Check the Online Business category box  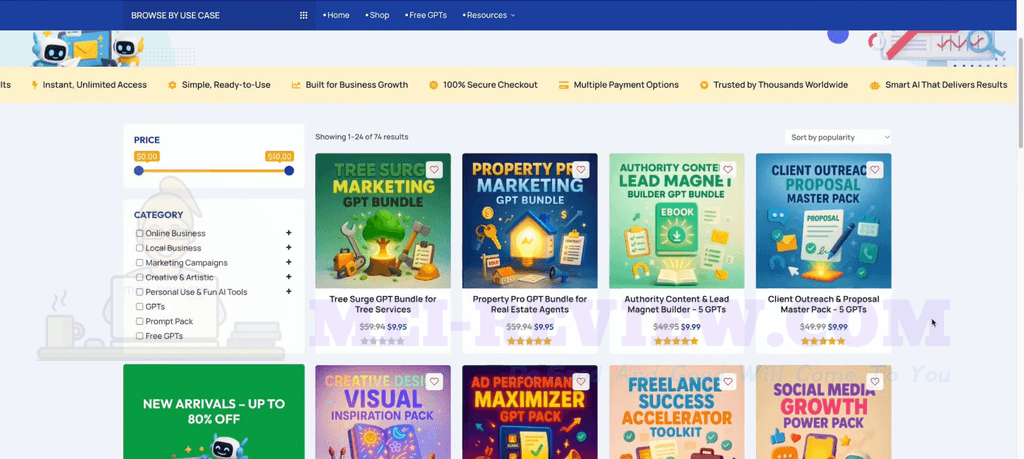[x=139, y=233]
